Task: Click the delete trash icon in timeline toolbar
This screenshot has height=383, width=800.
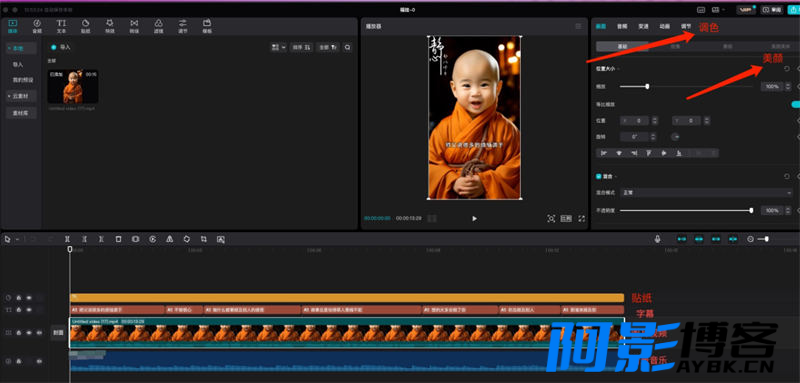Action: point(118,239)
